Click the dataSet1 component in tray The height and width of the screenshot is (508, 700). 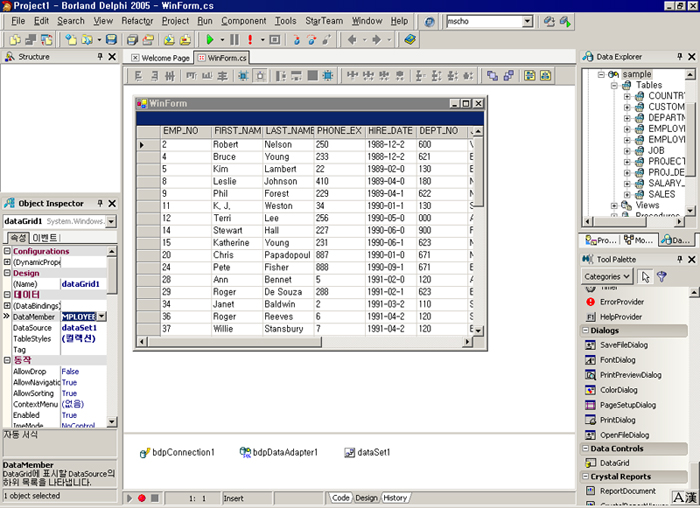[350, 453]
